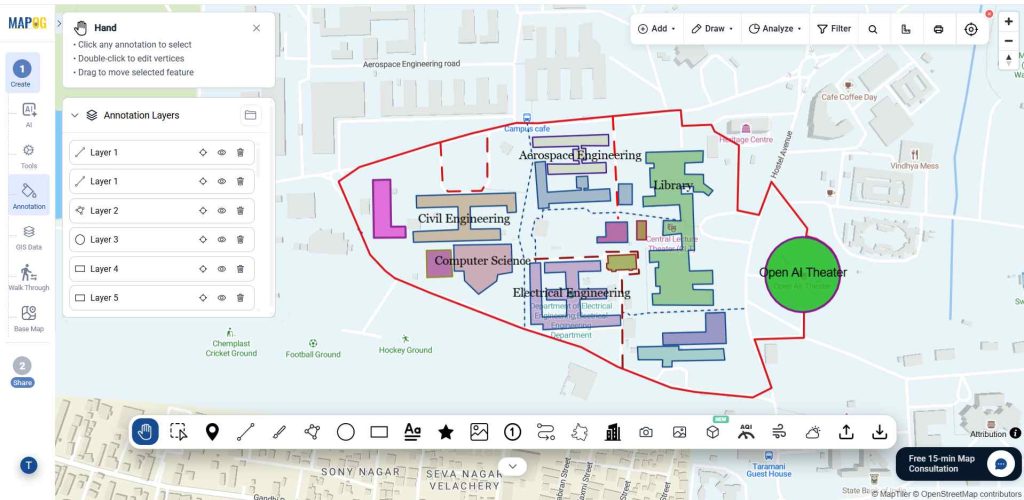Toggle visibility of Layer 3
This screenshot has width=1024, height=500.
pyautogui.click(x=221, y=240)
